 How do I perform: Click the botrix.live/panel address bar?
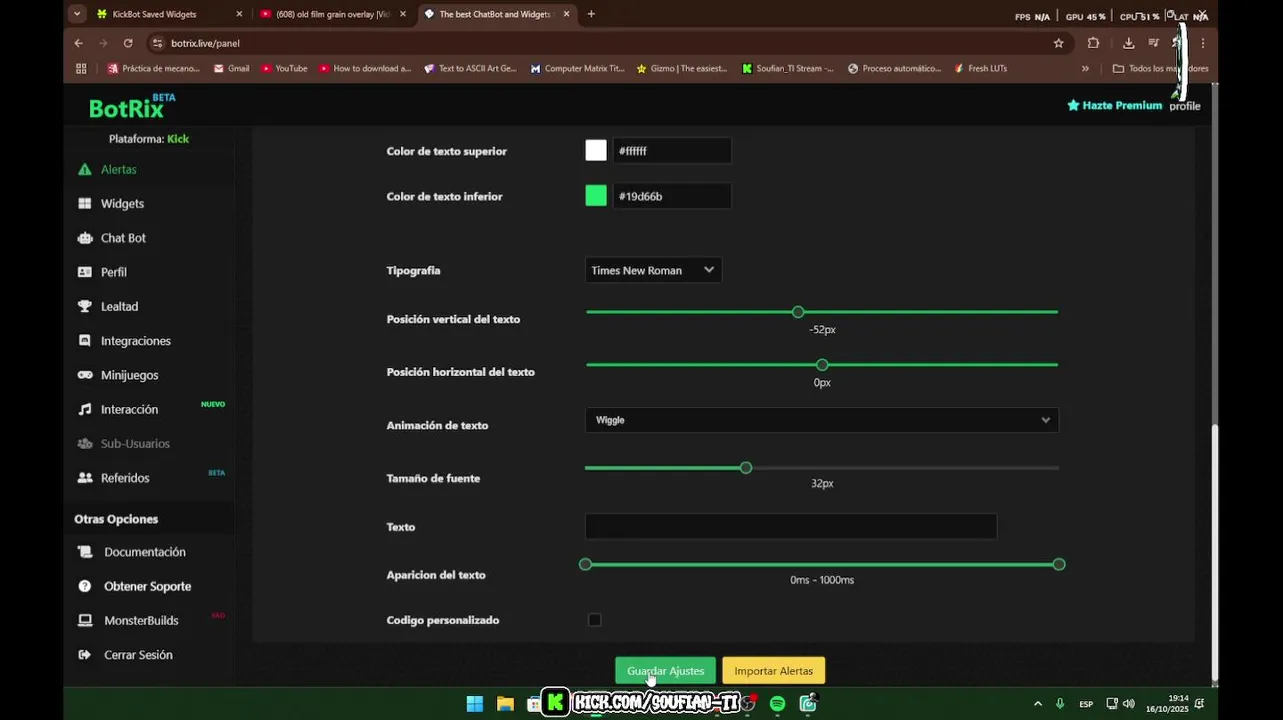[609, 43]
